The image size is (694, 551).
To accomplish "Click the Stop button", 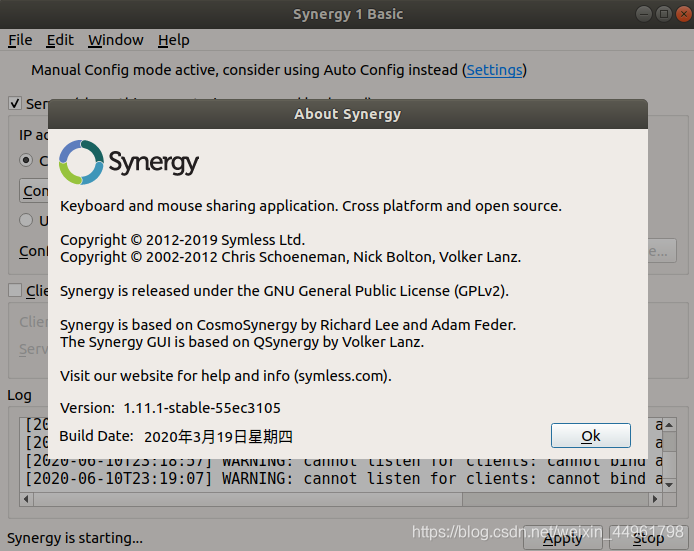I will tap(648, 539).
